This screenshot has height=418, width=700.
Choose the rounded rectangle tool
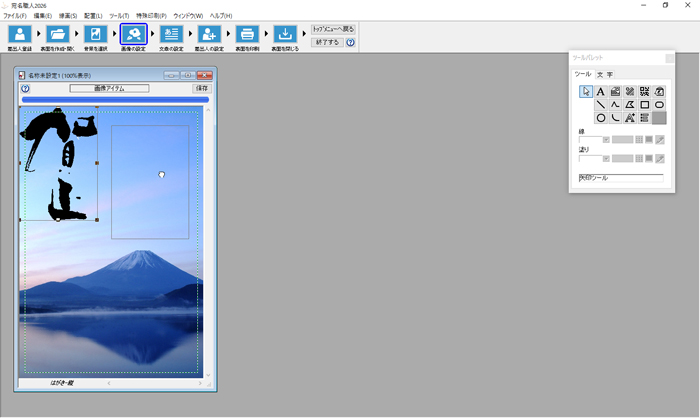click(x=660, y=105)
